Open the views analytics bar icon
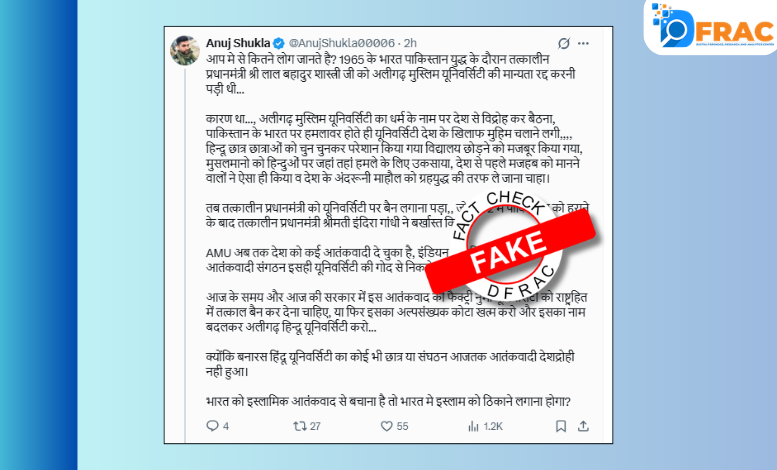The height and width of the screenshot is (470, 777). tap(474, 426)
